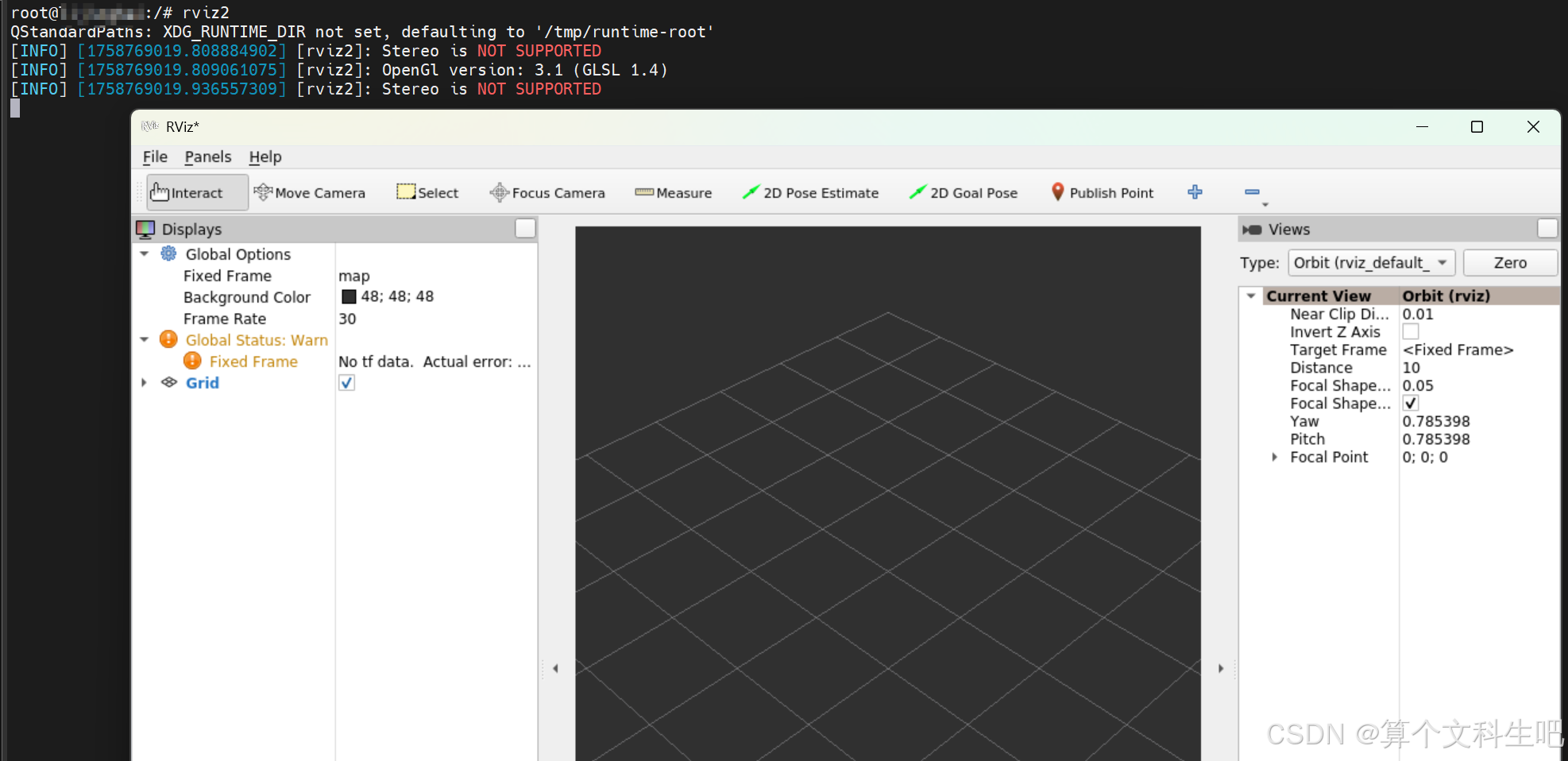The height and width of the screenshot is (761, 1568).
Task: Click the Zero button in Views
Action: (x=1510, y=263)
